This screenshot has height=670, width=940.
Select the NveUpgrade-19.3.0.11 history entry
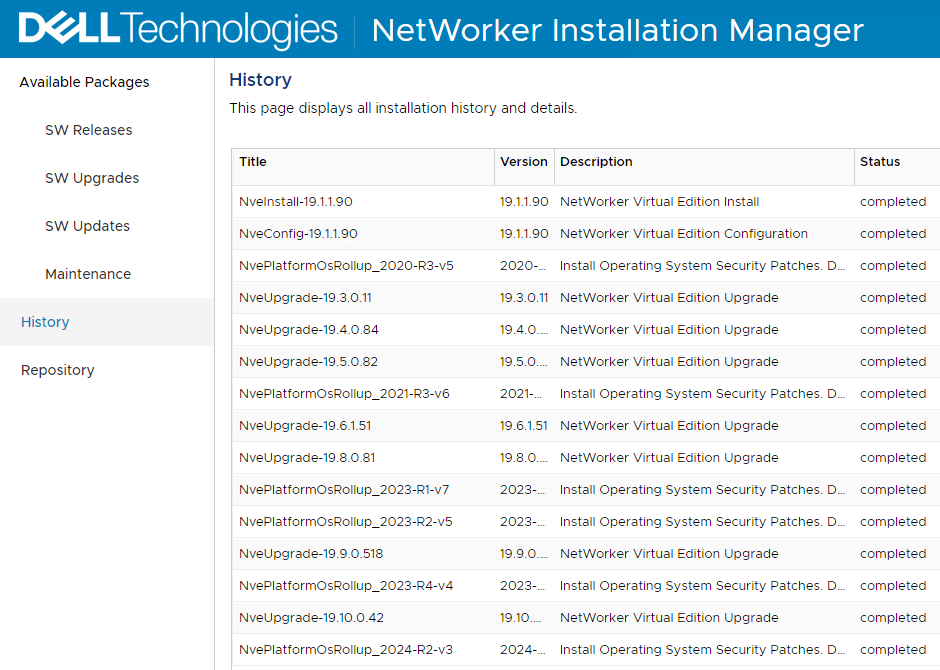coord(305,298)
